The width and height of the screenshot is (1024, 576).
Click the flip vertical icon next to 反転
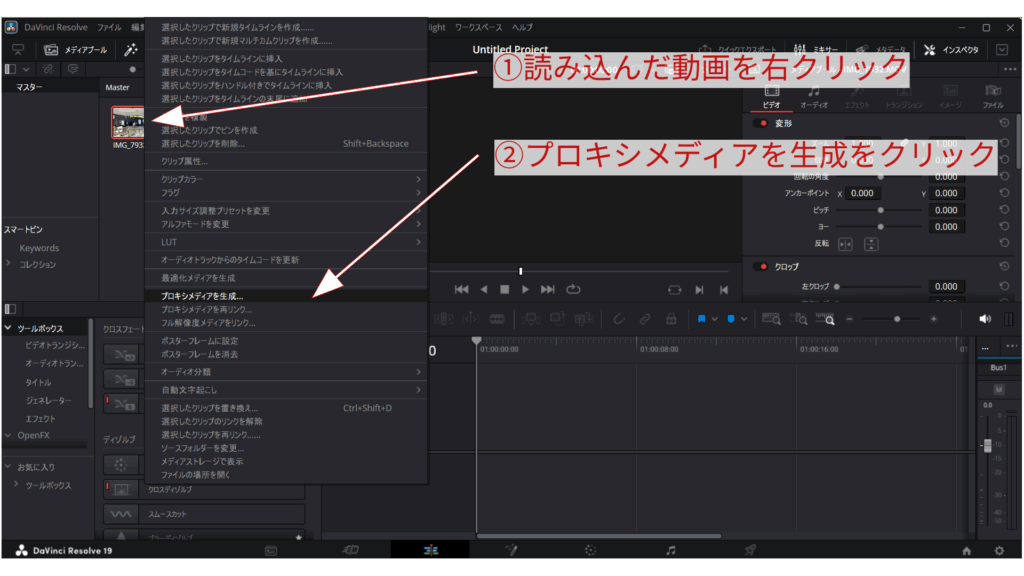coord(871,244)
